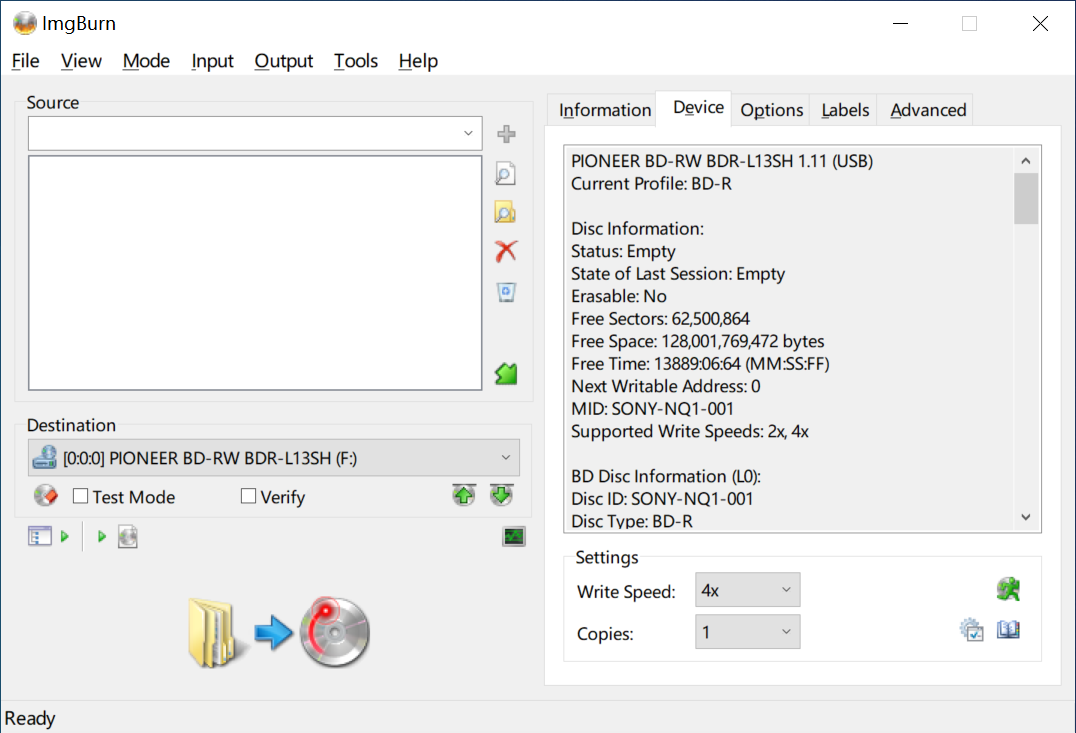
Task: Click the 'Supported Write Speeds: 2x, 4x' line
Action: [x=690, y=432]
